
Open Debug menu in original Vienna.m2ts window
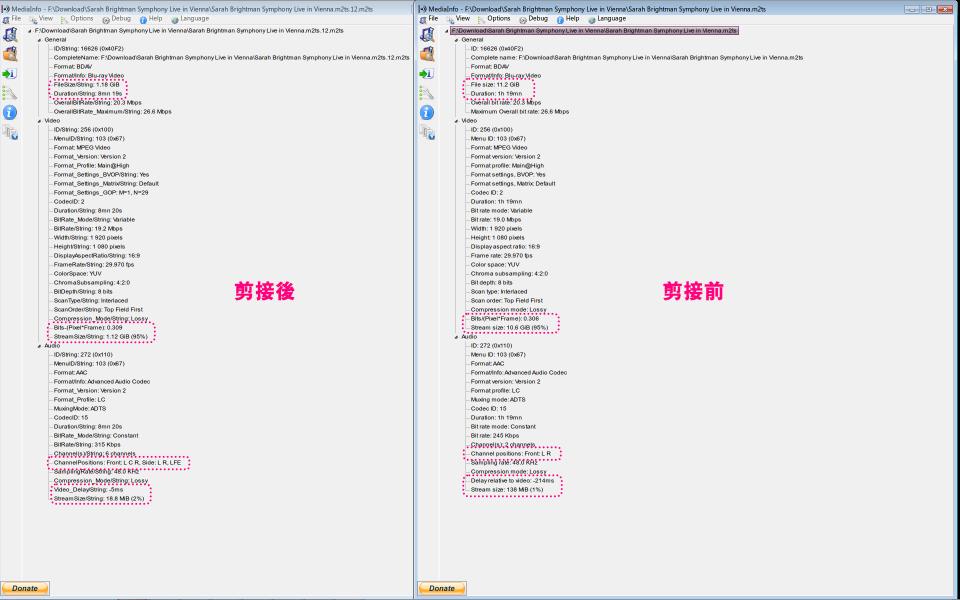(534, 19)
